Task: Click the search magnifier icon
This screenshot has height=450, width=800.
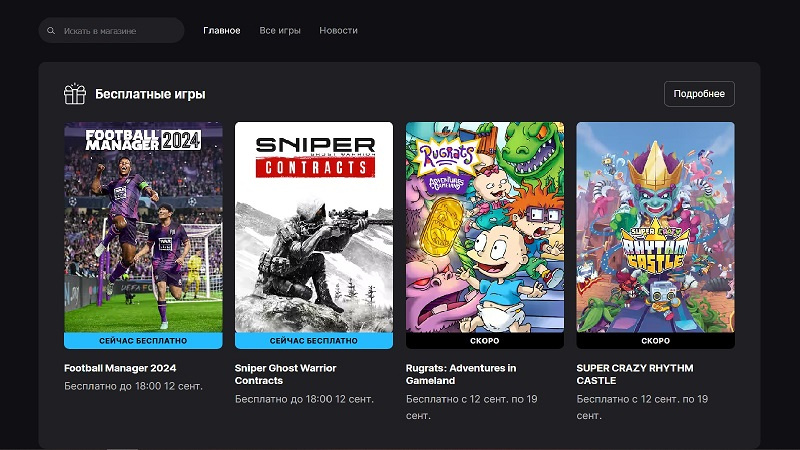Action: [x=51, y=31]
